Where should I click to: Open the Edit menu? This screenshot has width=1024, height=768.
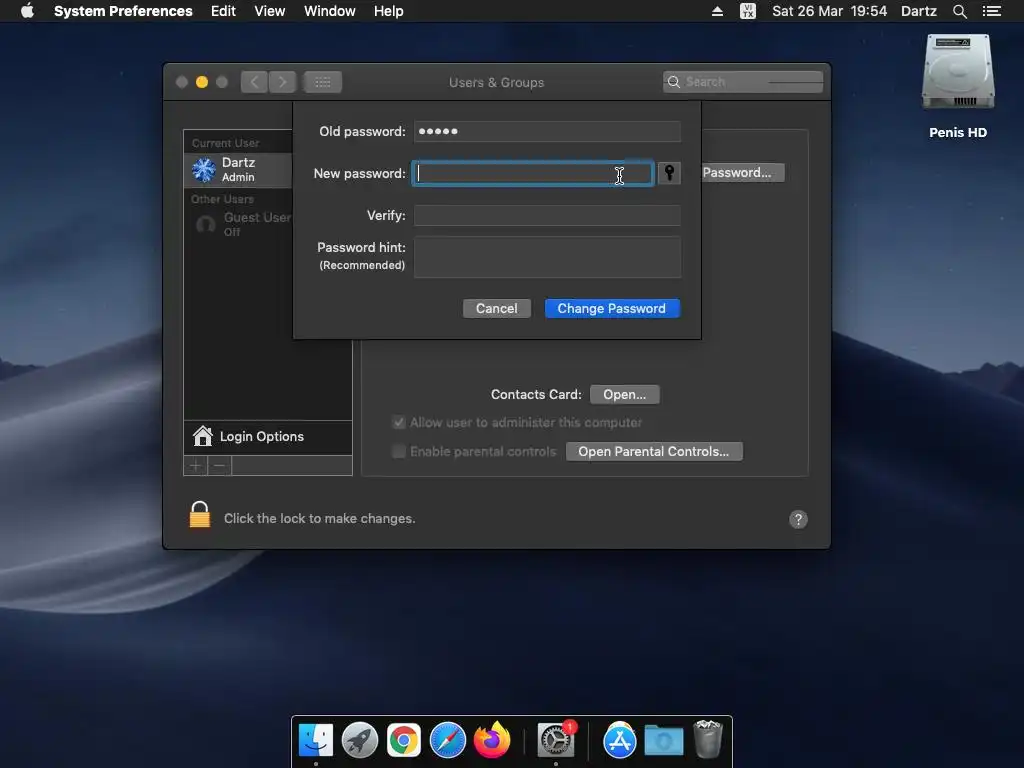223,11
